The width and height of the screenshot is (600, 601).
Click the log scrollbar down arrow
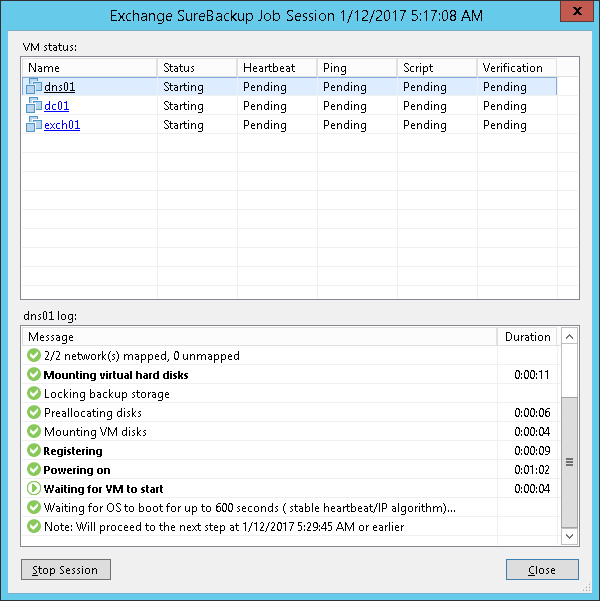pyautogui.click(x=569, y=536)
